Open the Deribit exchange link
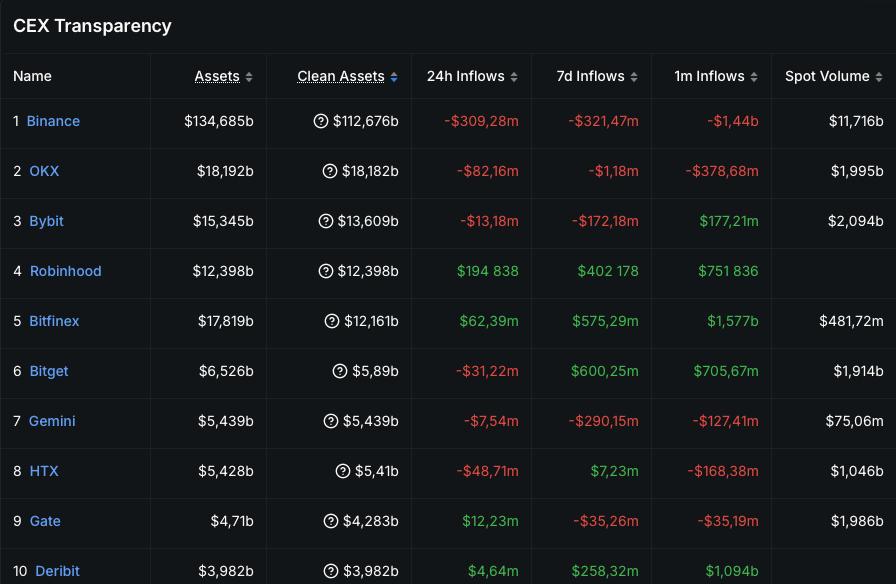Screen dimensions: 896x584 click(x=57, y=571)
